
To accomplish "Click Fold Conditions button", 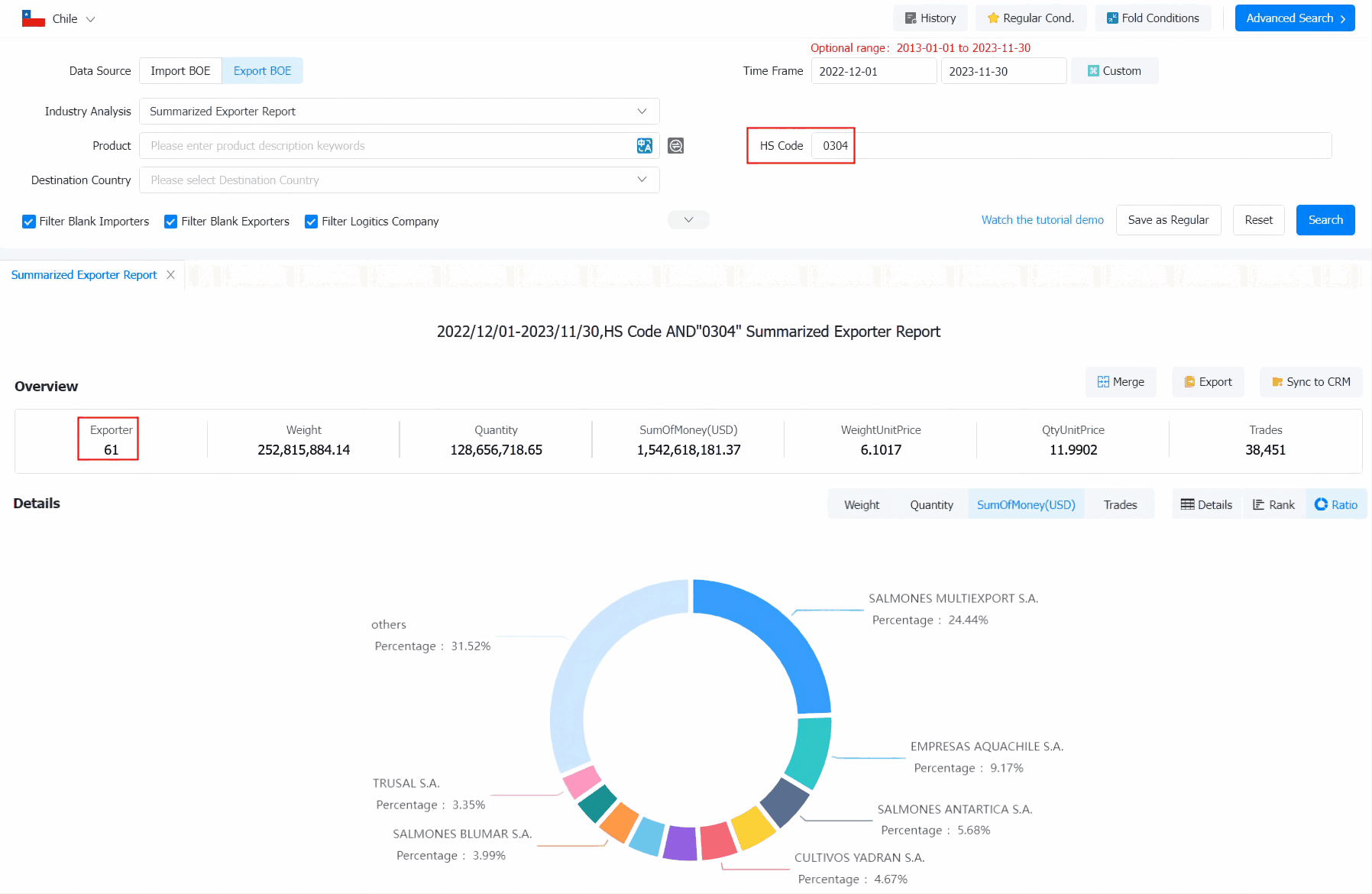I will 1153,18.
